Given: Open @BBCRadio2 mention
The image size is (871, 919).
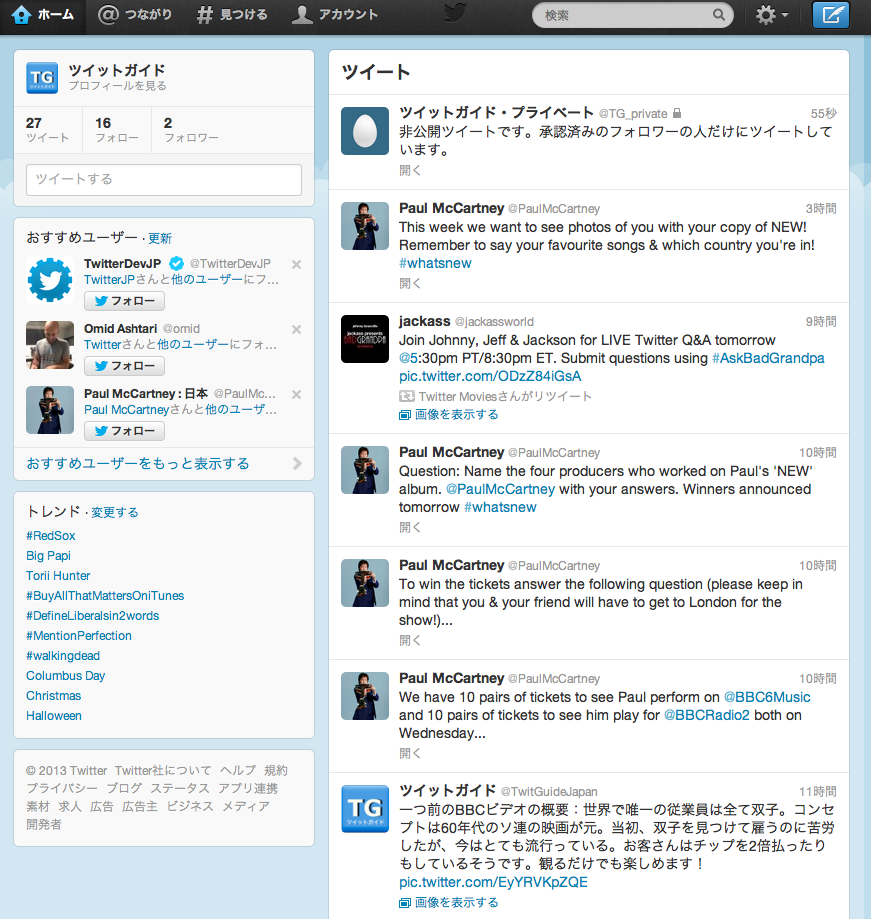Looking at the screenshot, I should pyautogui.click(x=707, y=716).
